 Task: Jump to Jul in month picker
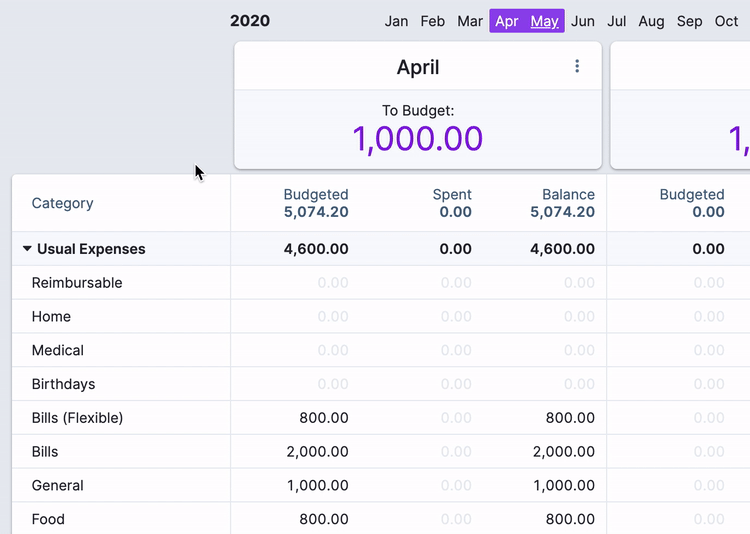pos(617,21)
